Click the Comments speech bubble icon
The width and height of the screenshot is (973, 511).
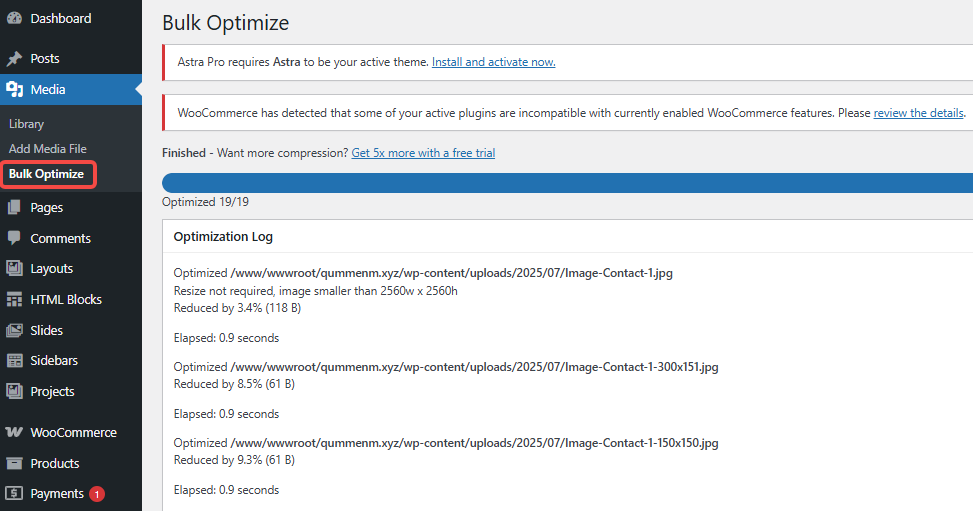[15, 239]
